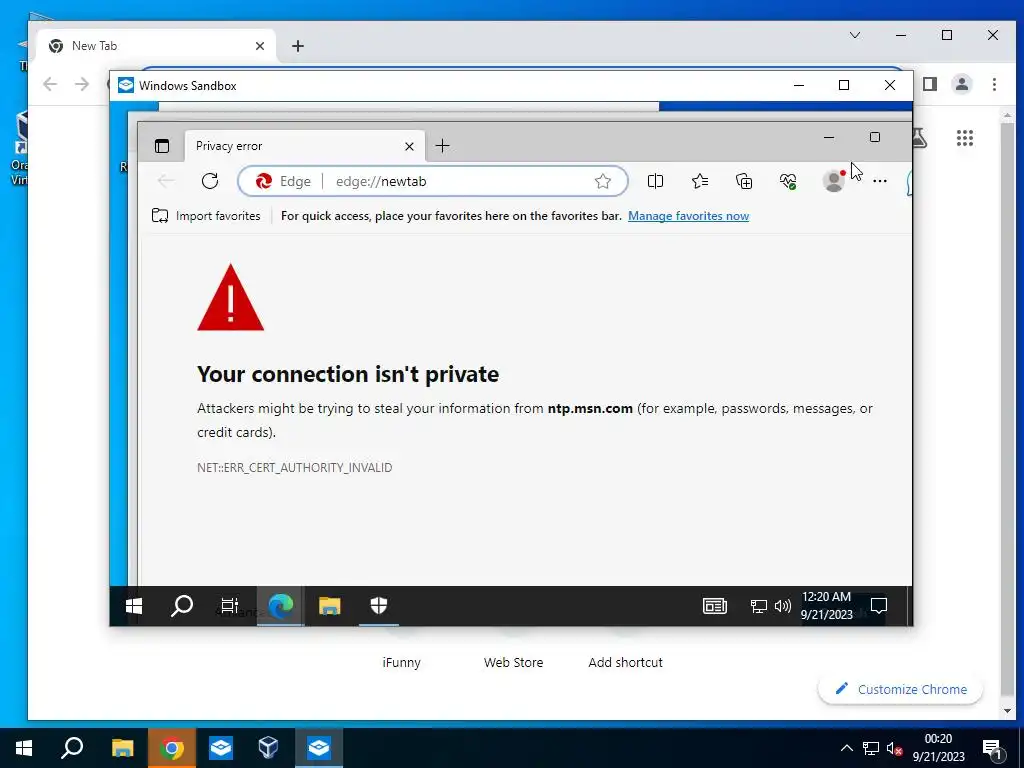Click host network tray icon
The height and width of the screenshot is (768, 1024).
click(x=871, y=748)
